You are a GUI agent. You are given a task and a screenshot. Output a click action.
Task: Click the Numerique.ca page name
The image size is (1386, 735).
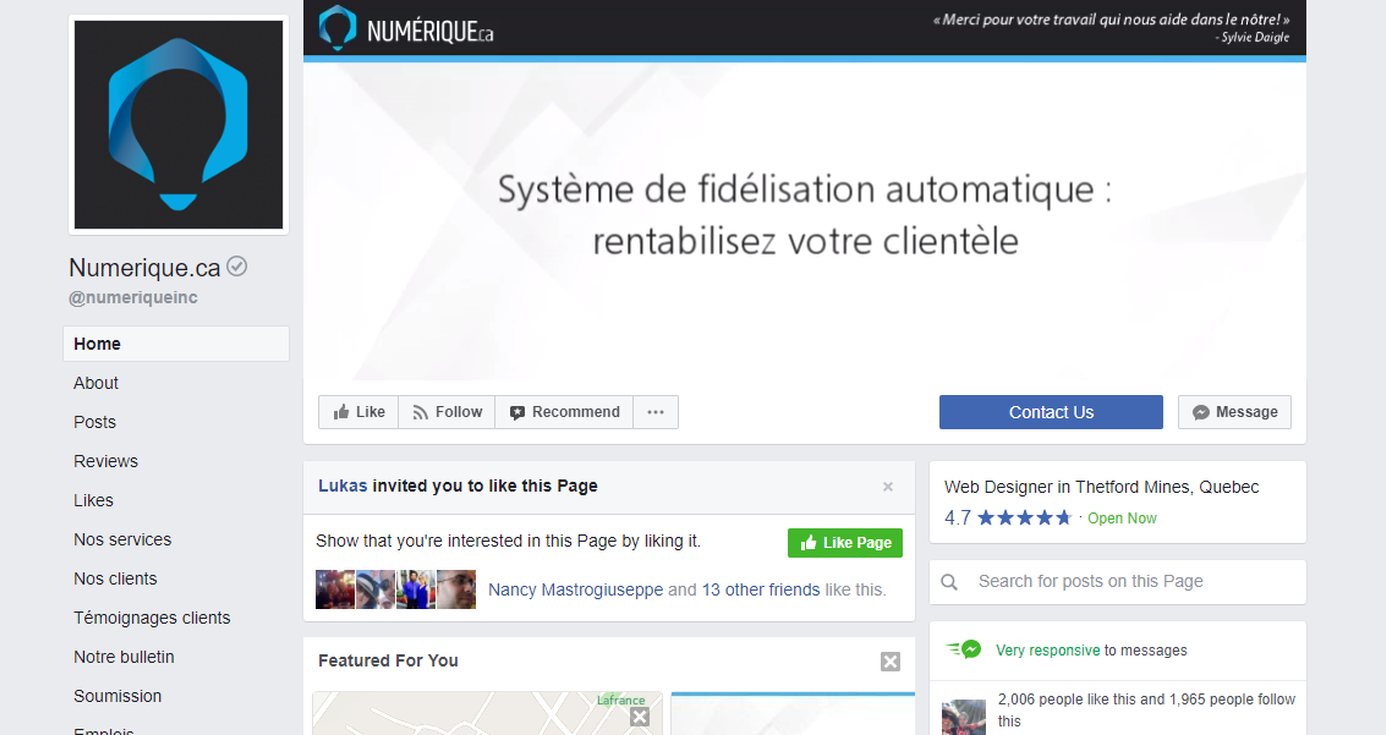(x=144, y=267)
